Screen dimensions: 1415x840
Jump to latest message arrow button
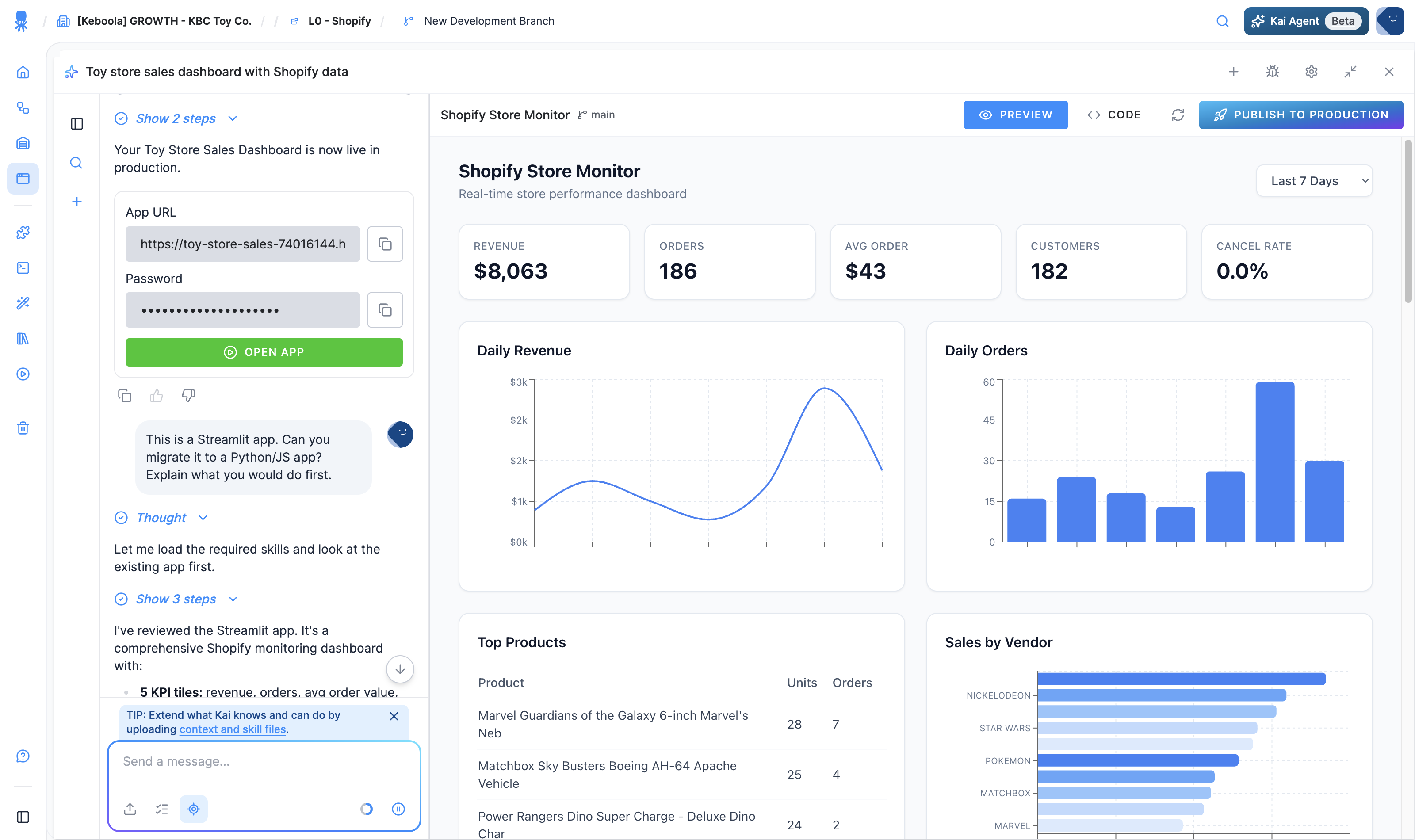[x=400, y=669]
